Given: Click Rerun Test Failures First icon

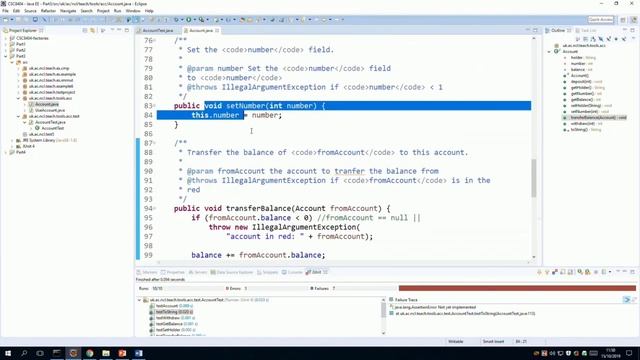Looking at the screenshot, I should (x=588, y=272).
